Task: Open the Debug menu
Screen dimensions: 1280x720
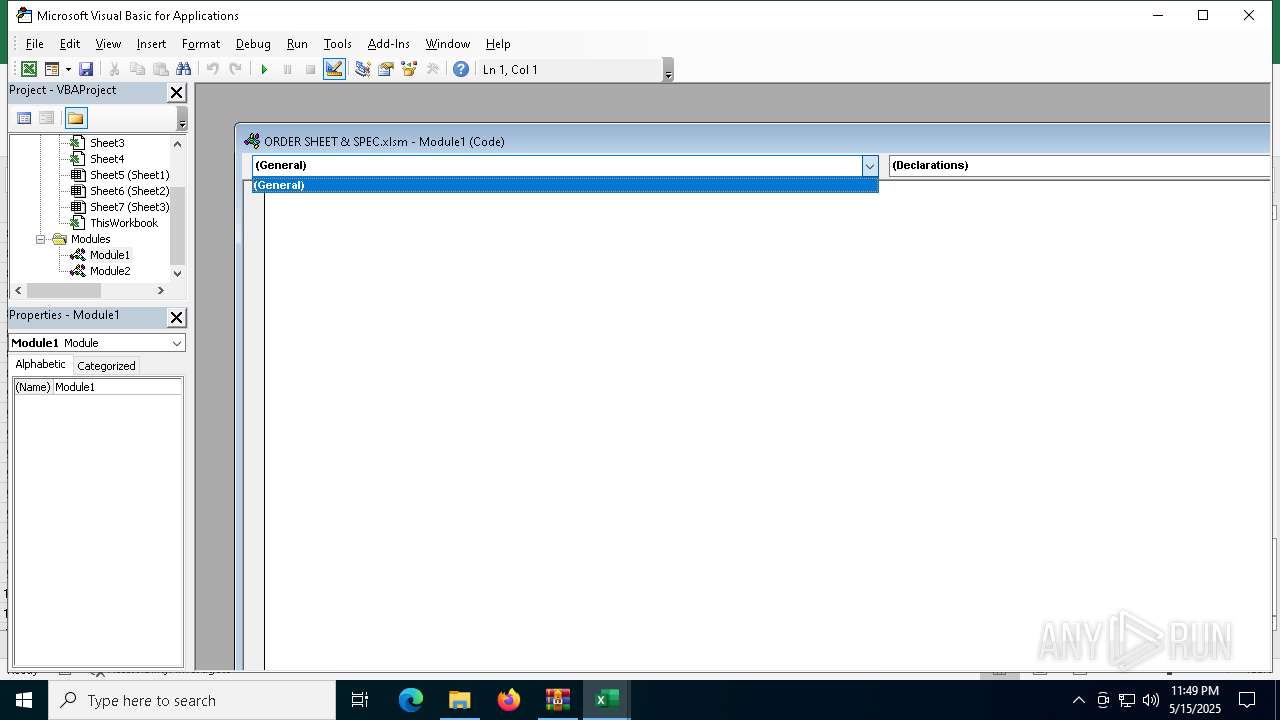Action: pyautogui.click(x=253, y=44)
